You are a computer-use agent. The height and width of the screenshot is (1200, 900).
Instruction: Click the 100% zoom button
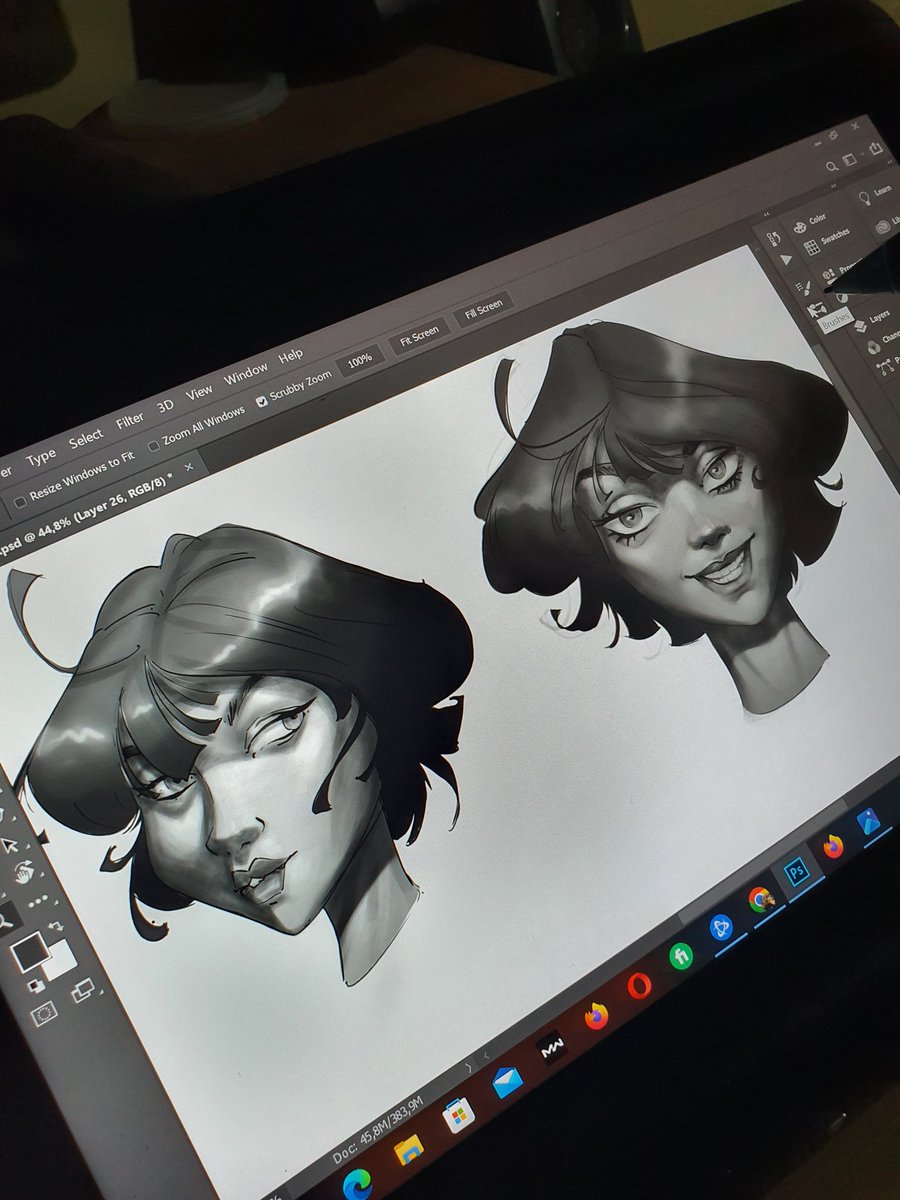pyautogui.click(x=360, y=359)
